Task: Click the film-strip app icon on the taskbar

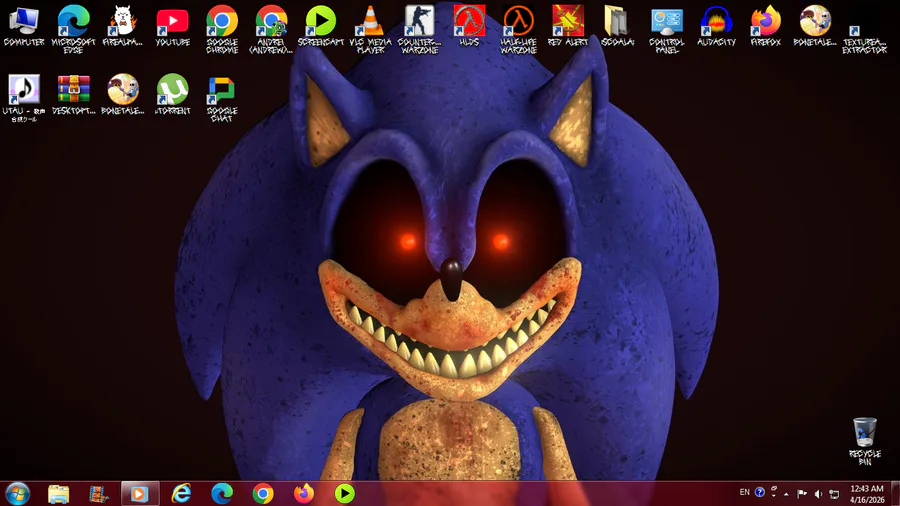Action: pos(99,494)
